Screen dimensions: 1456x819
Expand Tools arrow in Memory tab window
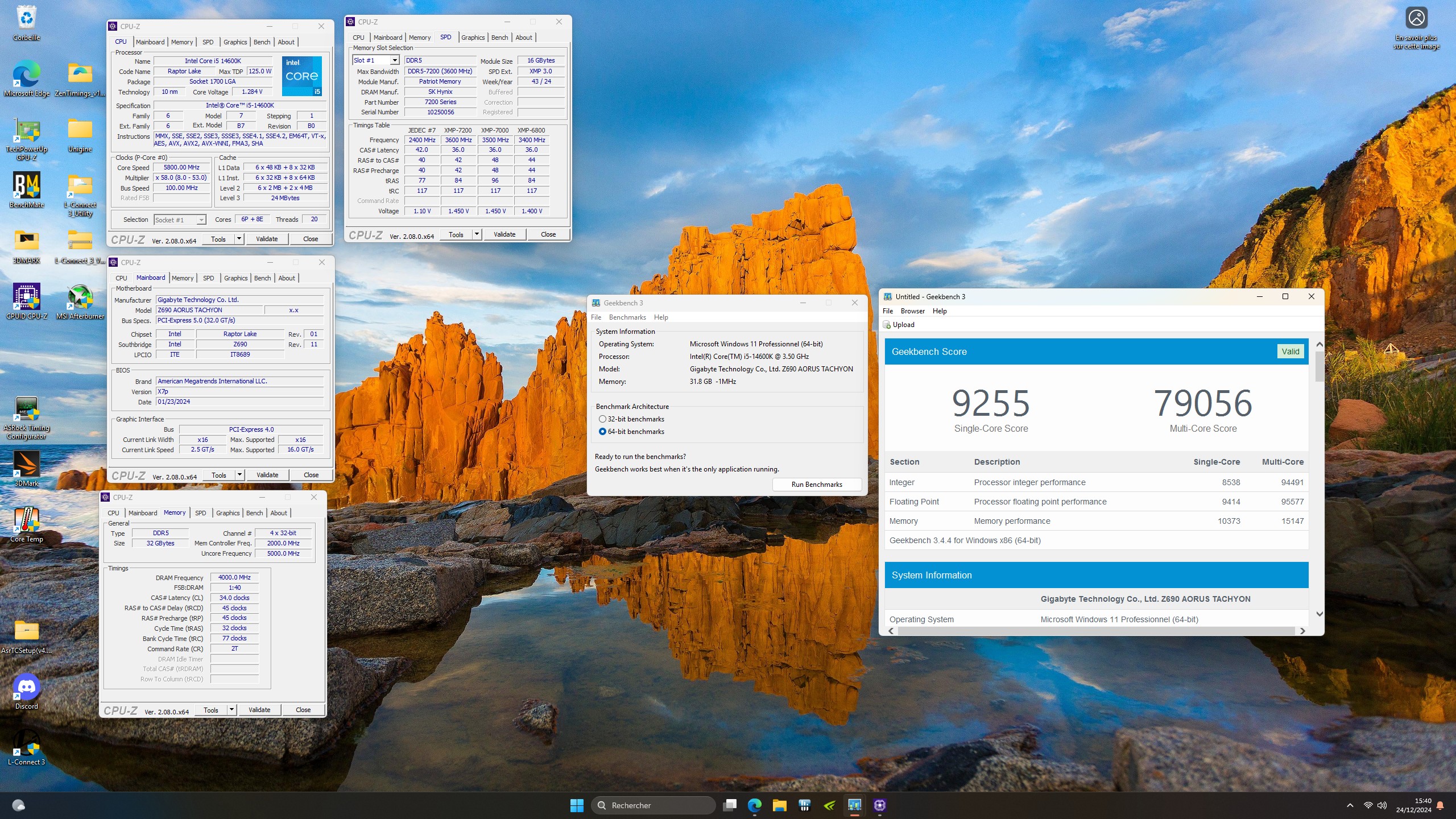pos(231,710)
